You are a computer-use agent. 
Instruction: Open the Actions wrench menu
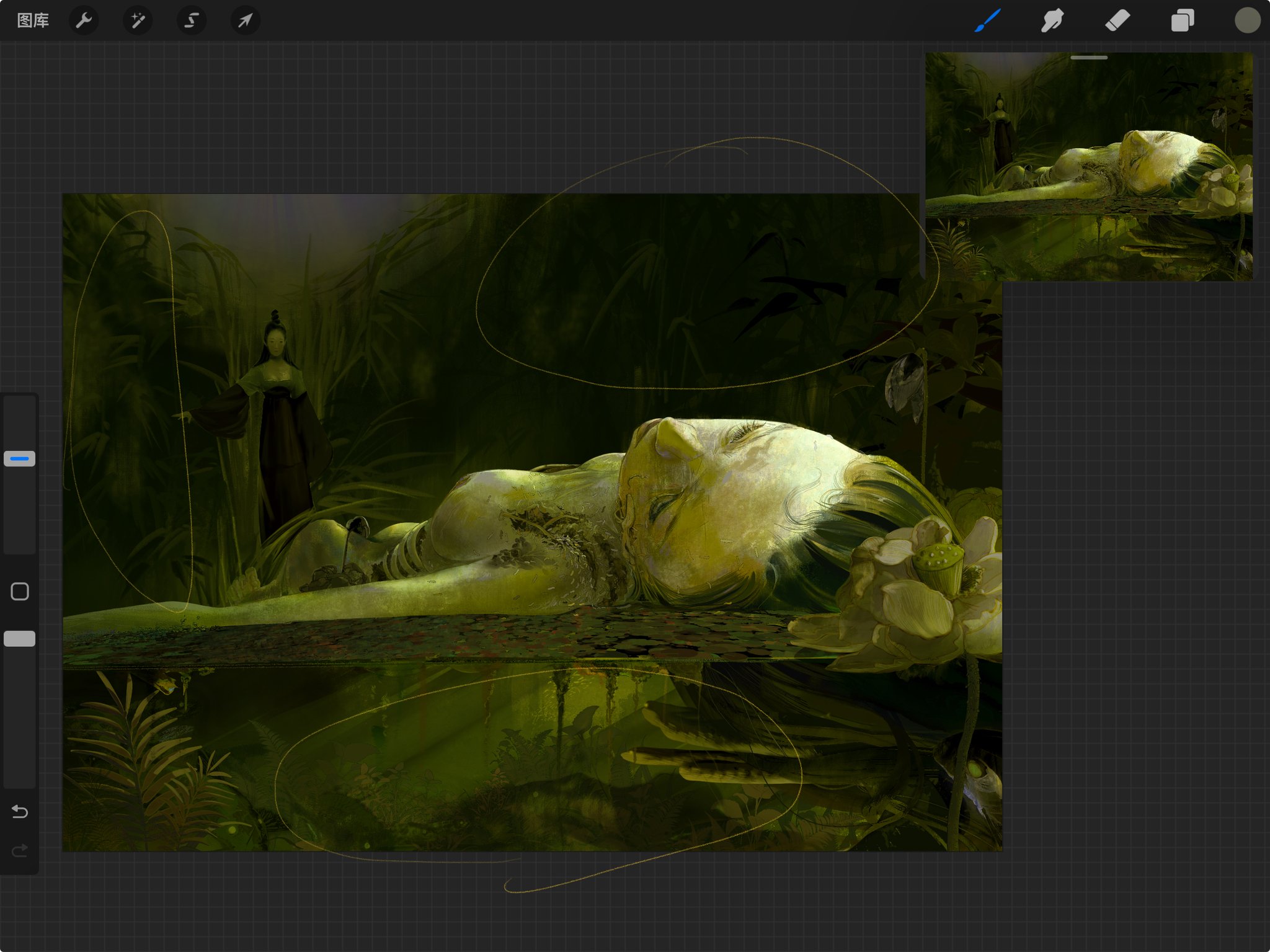[x=84, y=20]
